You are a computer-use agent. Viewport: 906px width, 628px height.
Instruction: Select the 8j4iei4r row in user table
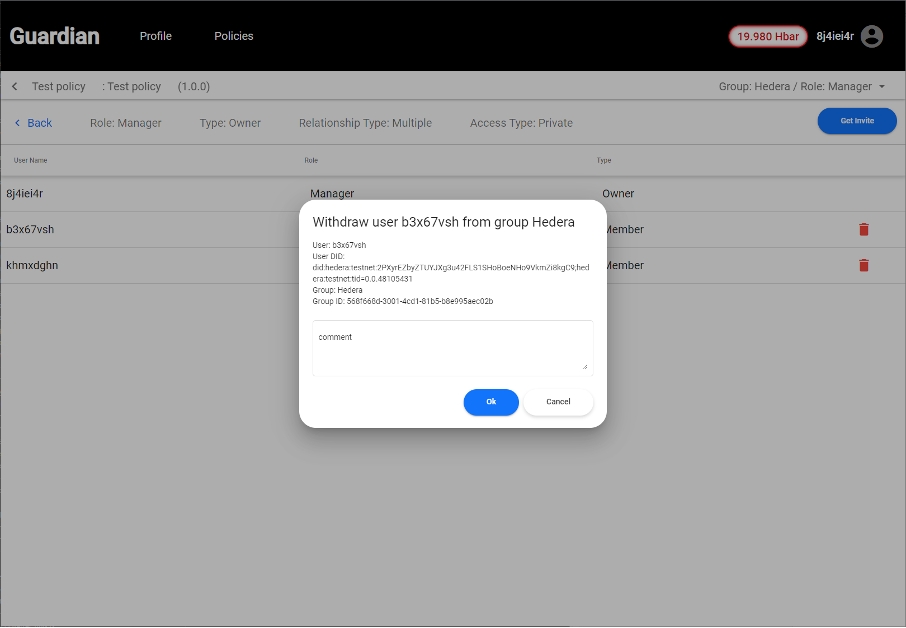click(x=150, y=193)
